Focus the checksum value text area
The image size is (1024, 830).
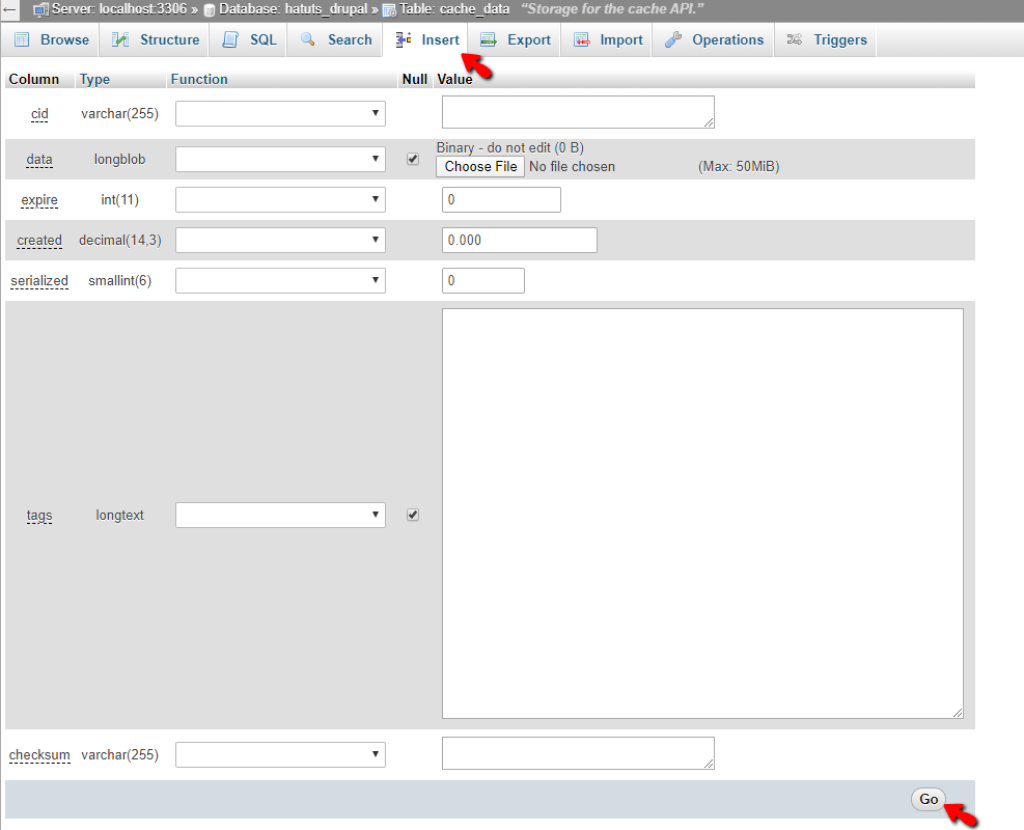[x=578, y=754]
